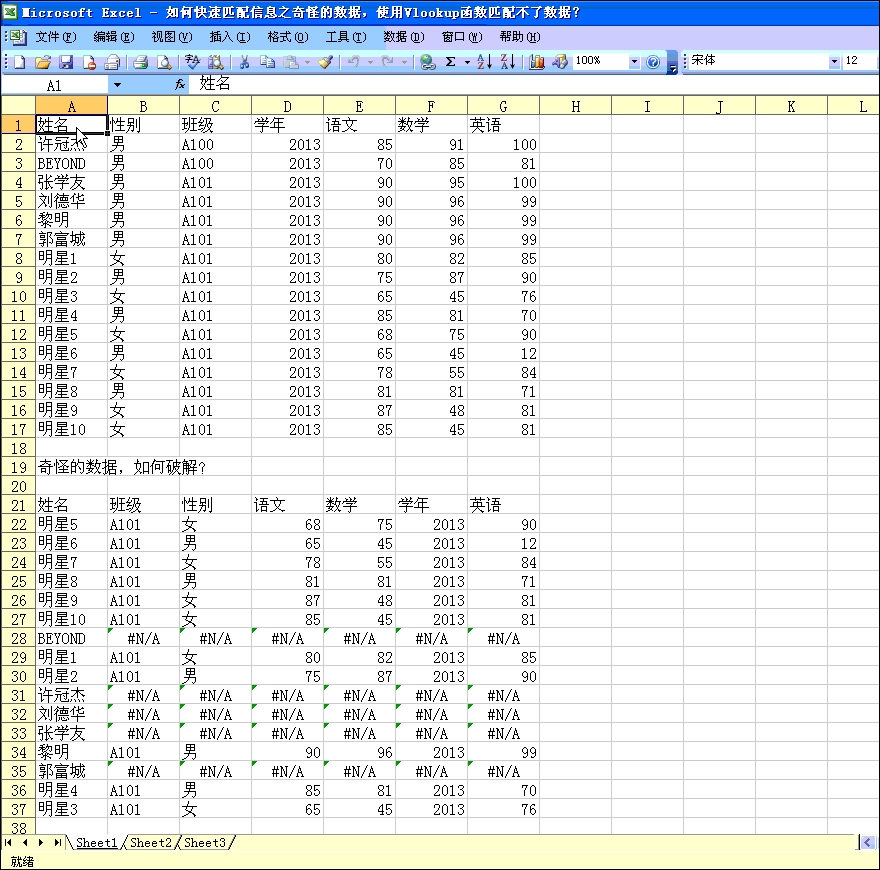Open the 格式 menu

pos(287,37)
